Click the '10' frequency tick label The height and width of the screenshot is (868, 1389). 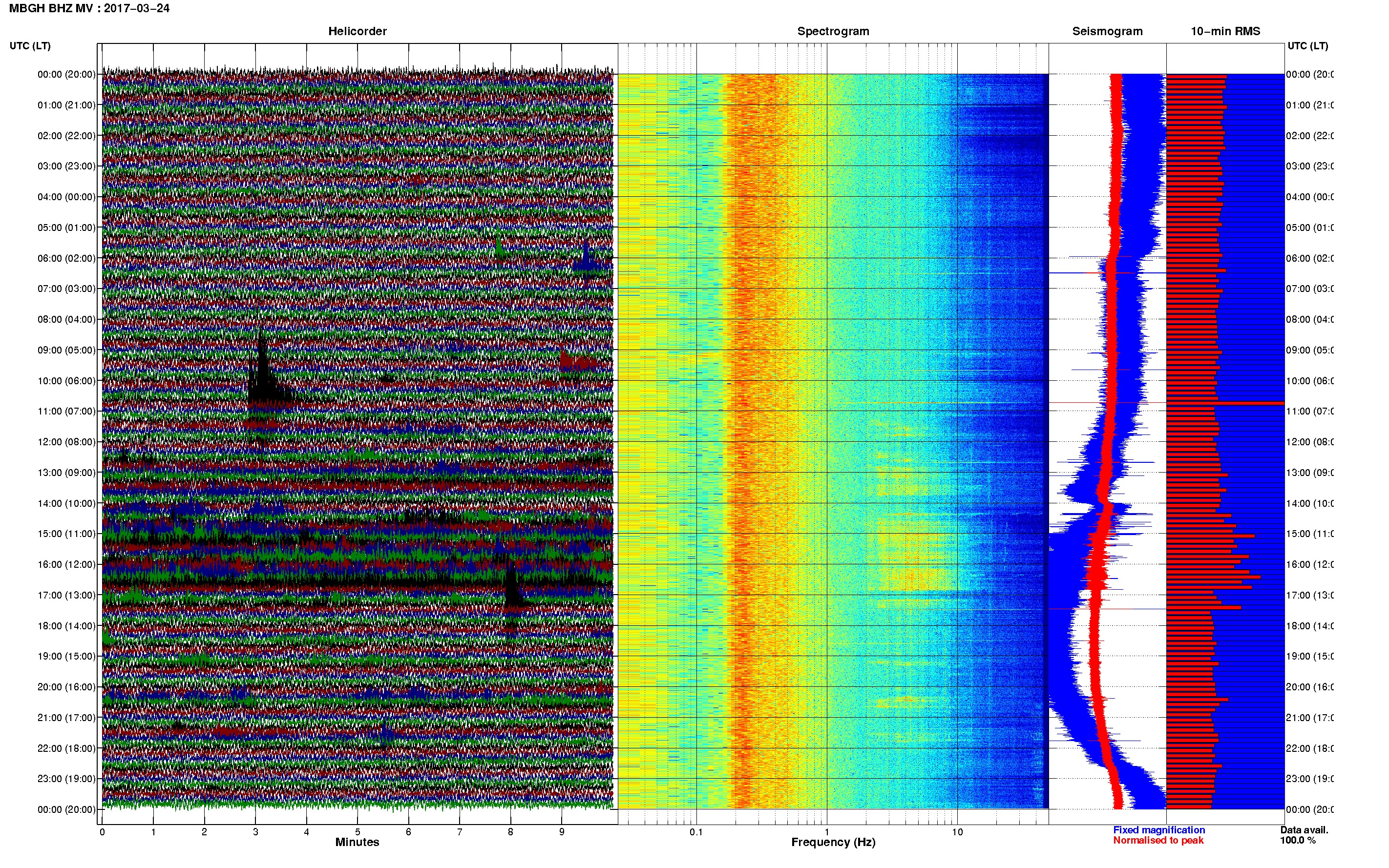click(957, 832)
